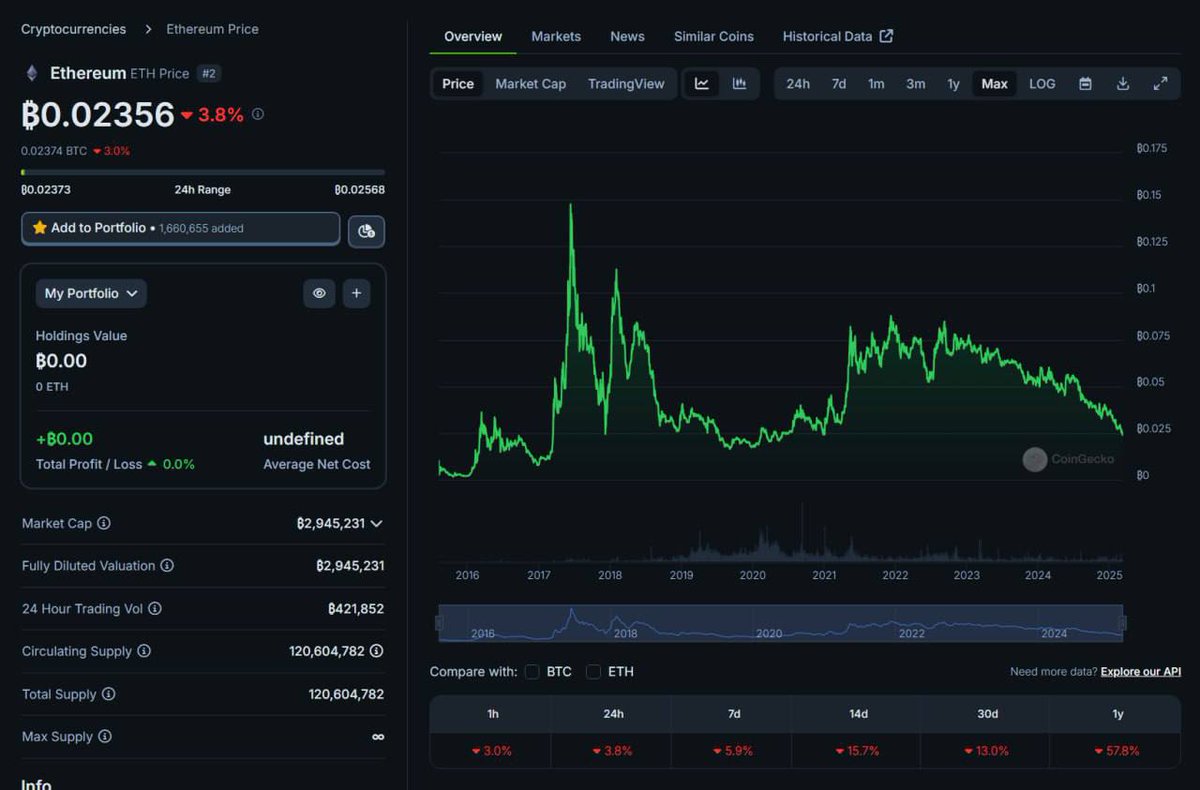Open the Overview tab

pyautogui.click(x=473, y=36)
